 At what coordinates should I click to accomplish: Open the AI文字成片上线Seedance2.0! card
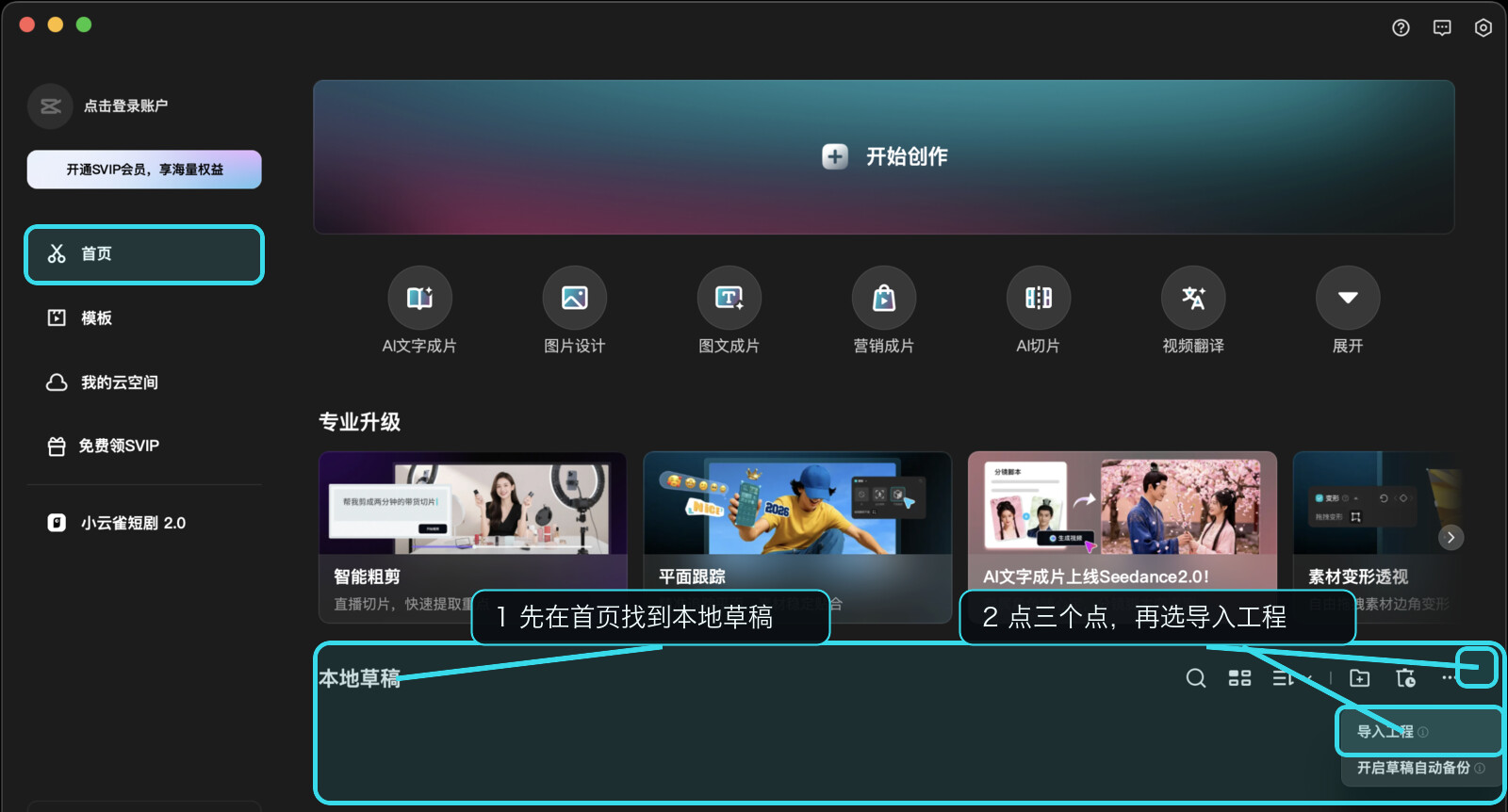(1123, 537)
